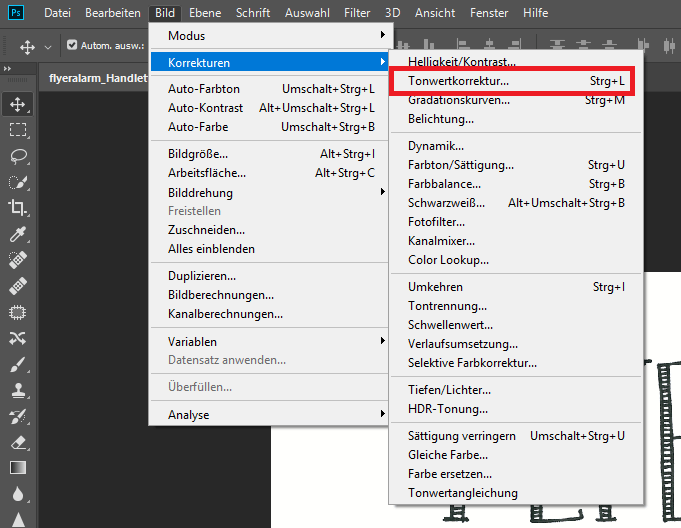Select the Move tool in the toolbar
681x528 pixels.
(18, 104)
